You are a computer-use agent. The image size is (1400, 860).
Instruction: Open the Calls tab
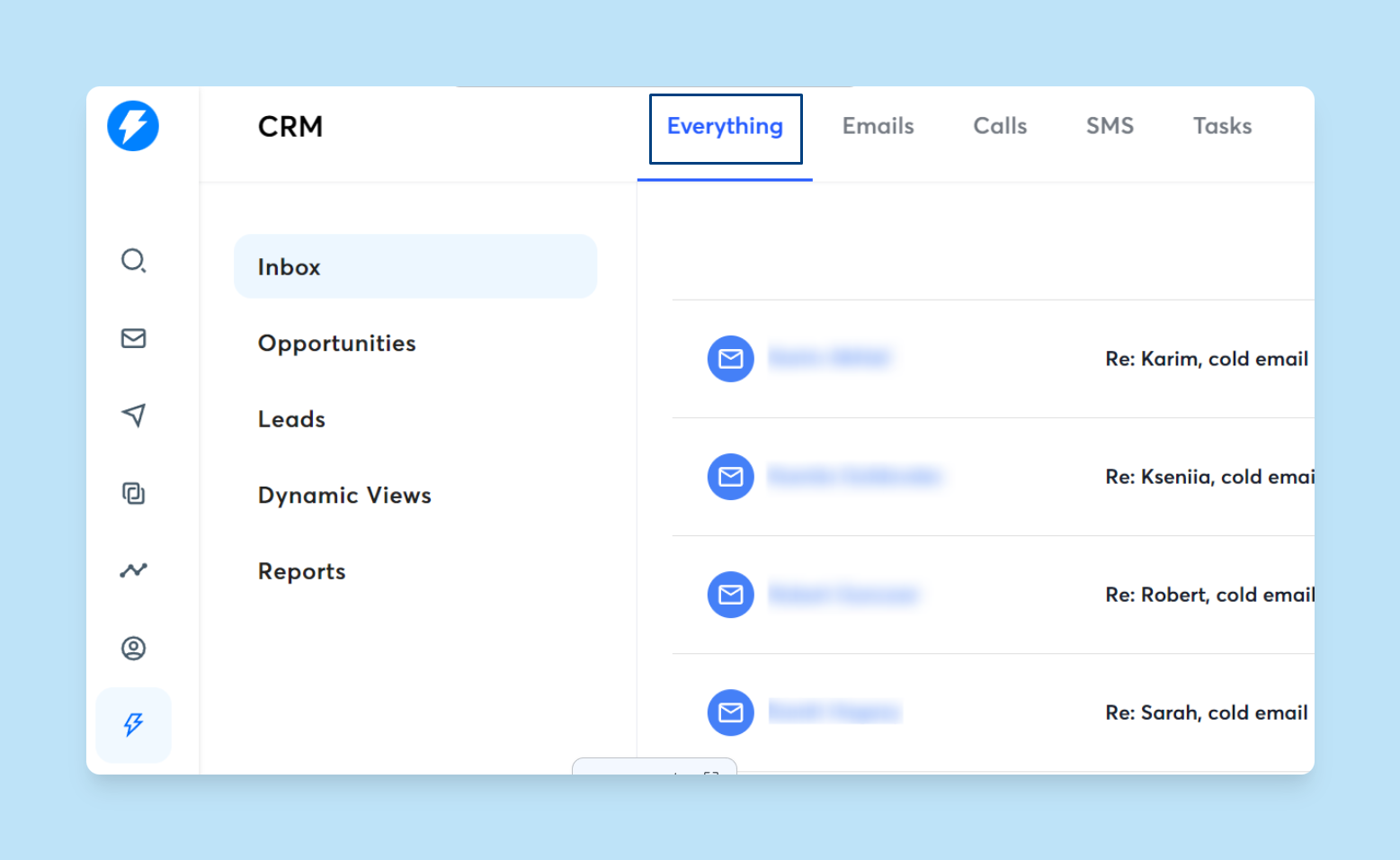[x=999, y=126]
